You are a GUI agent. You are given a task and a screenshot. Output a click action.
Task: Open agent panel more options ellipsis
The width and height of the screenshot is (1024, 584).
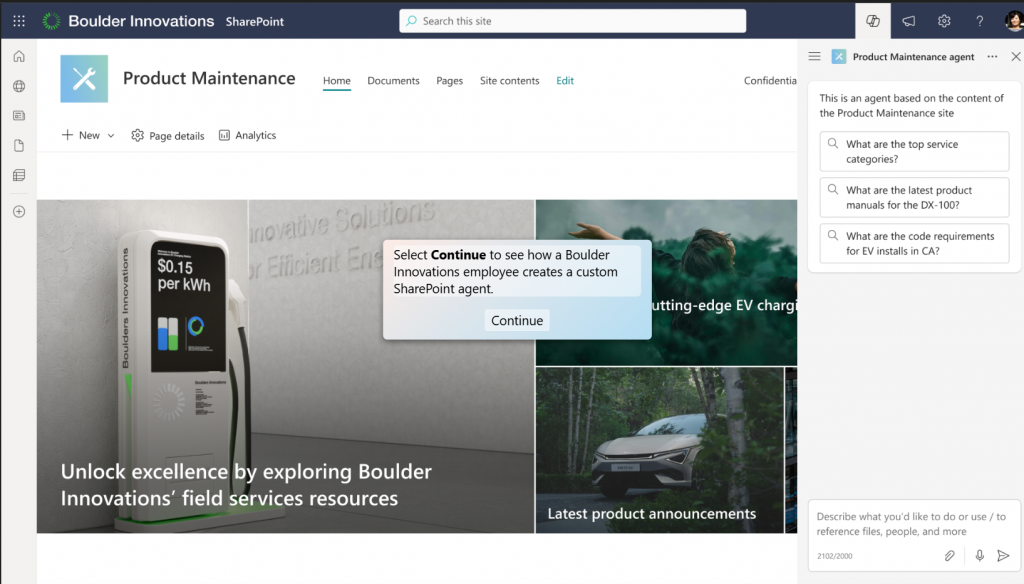(x=992, y=56)
